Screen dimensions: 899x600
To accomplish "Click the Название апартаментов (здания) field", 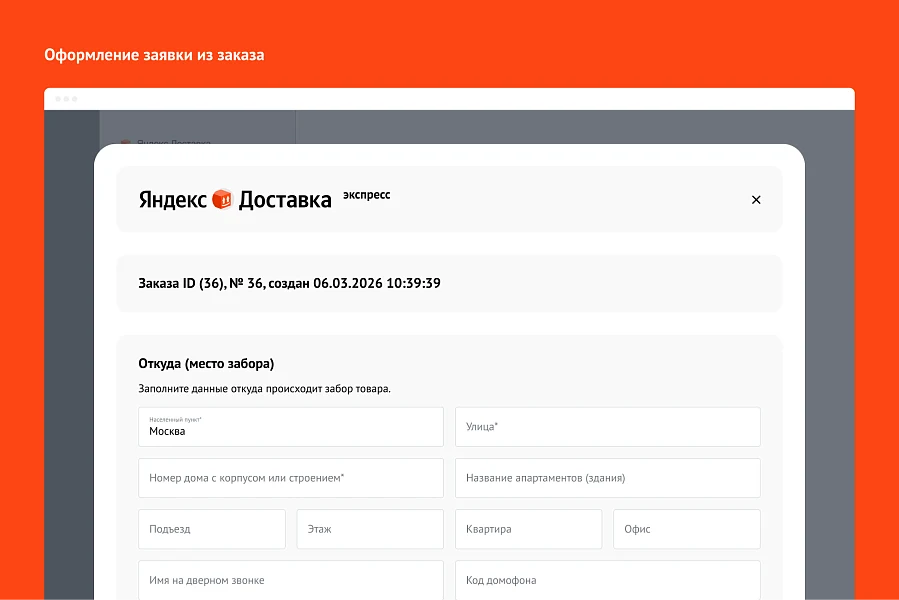I will pyautogui.click(x=608, y=478).
